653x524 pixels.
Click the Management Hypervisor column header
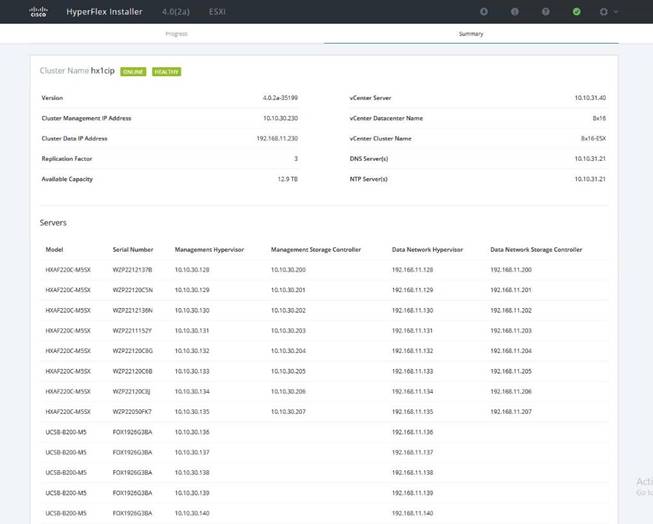(x=209, y=250)
